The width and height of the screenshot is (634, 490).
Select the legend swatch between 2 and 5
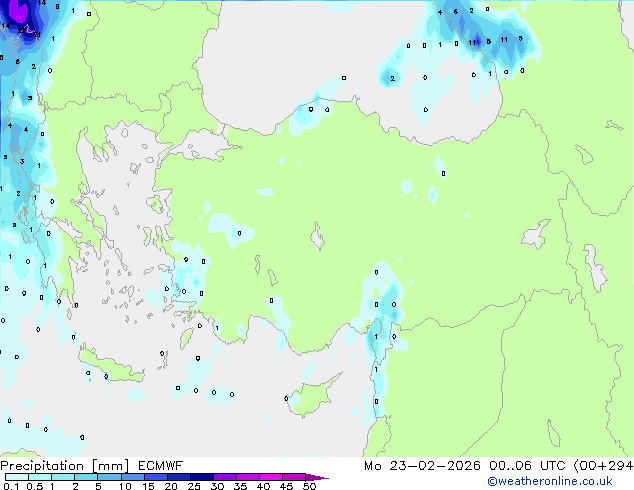coord(86,477)
